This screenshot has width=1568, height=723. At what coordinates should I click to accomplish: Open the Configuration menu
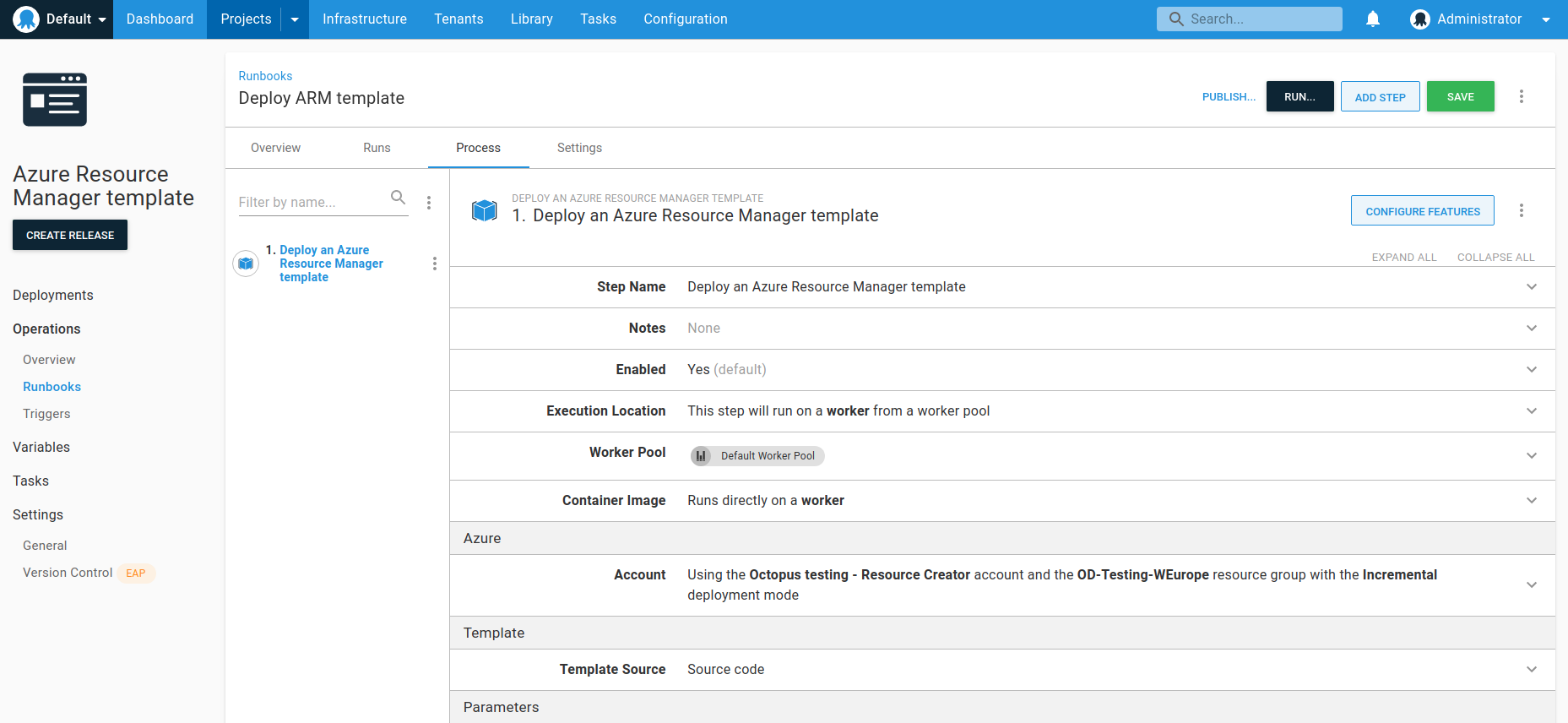(x=686, y=19)
